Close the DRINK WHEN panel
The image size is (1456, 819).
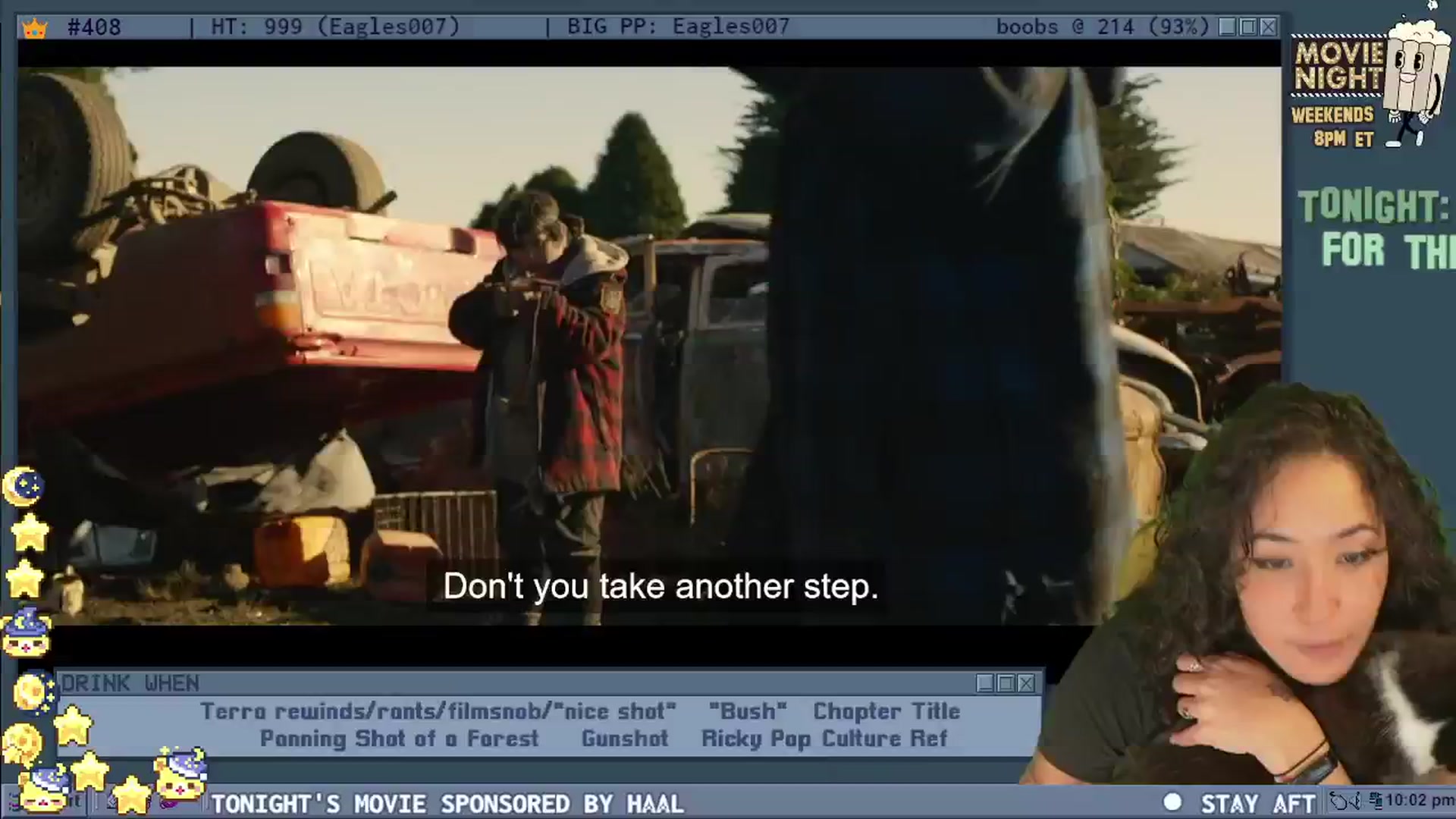(x=1026, y=683)
